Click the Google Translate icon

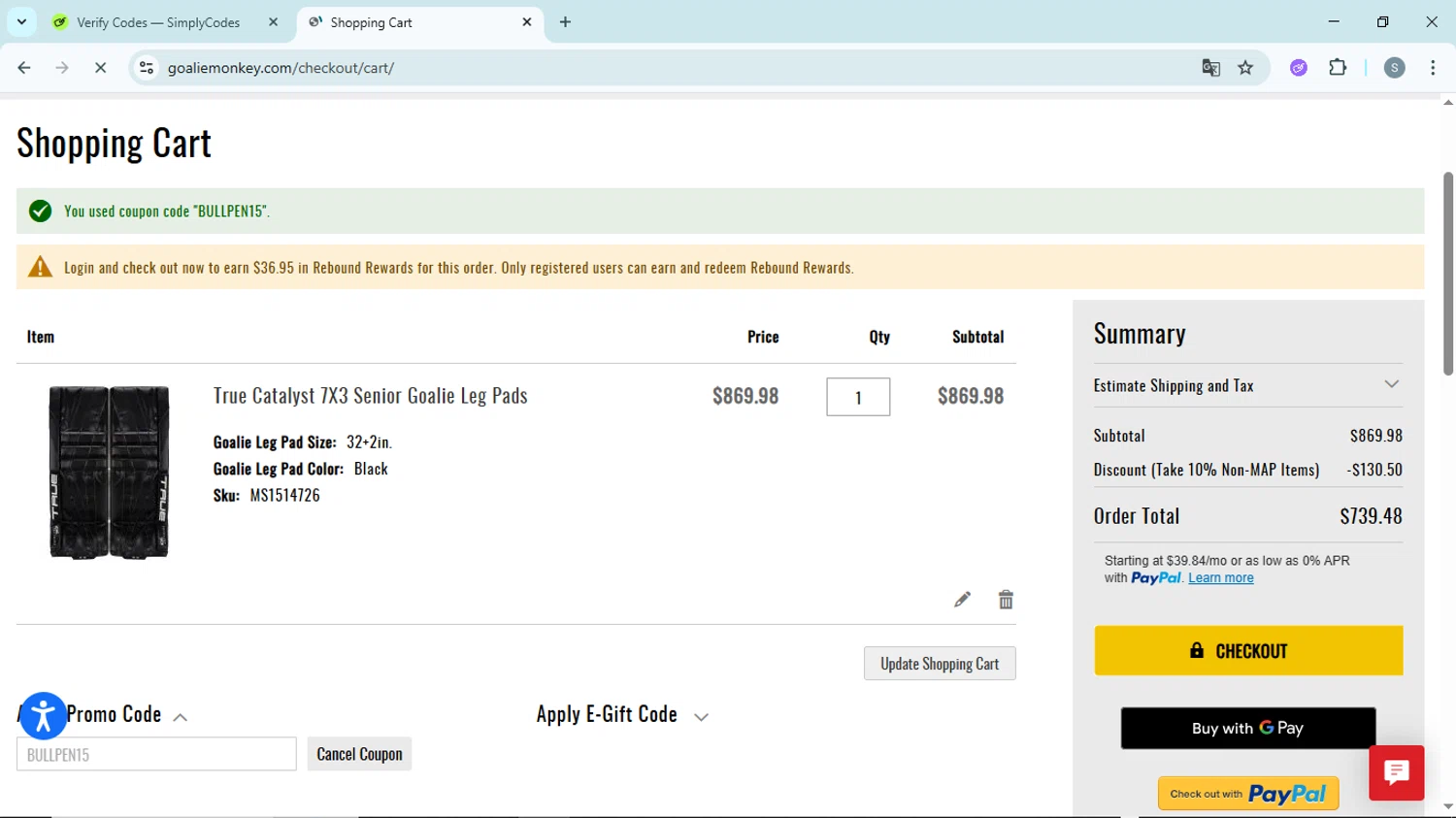pyautogui.click(x=1210, y=68)
